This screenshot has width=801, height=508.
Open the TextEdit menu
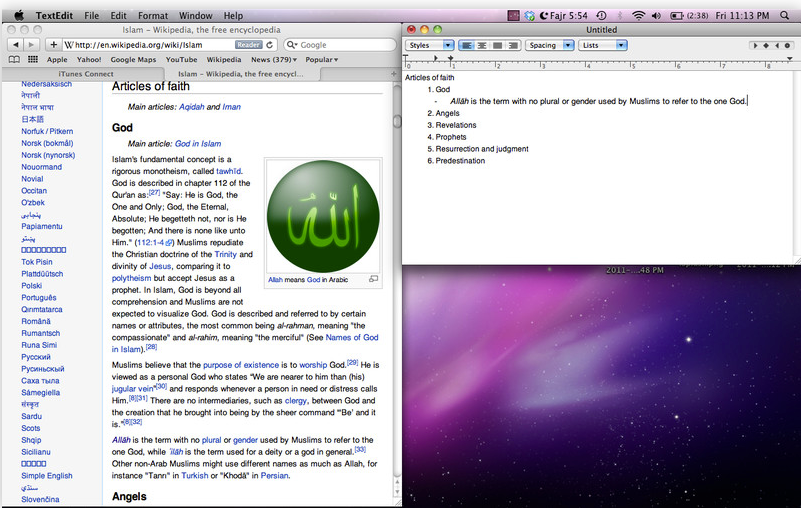pyautogui.click(x=54, y=15)
